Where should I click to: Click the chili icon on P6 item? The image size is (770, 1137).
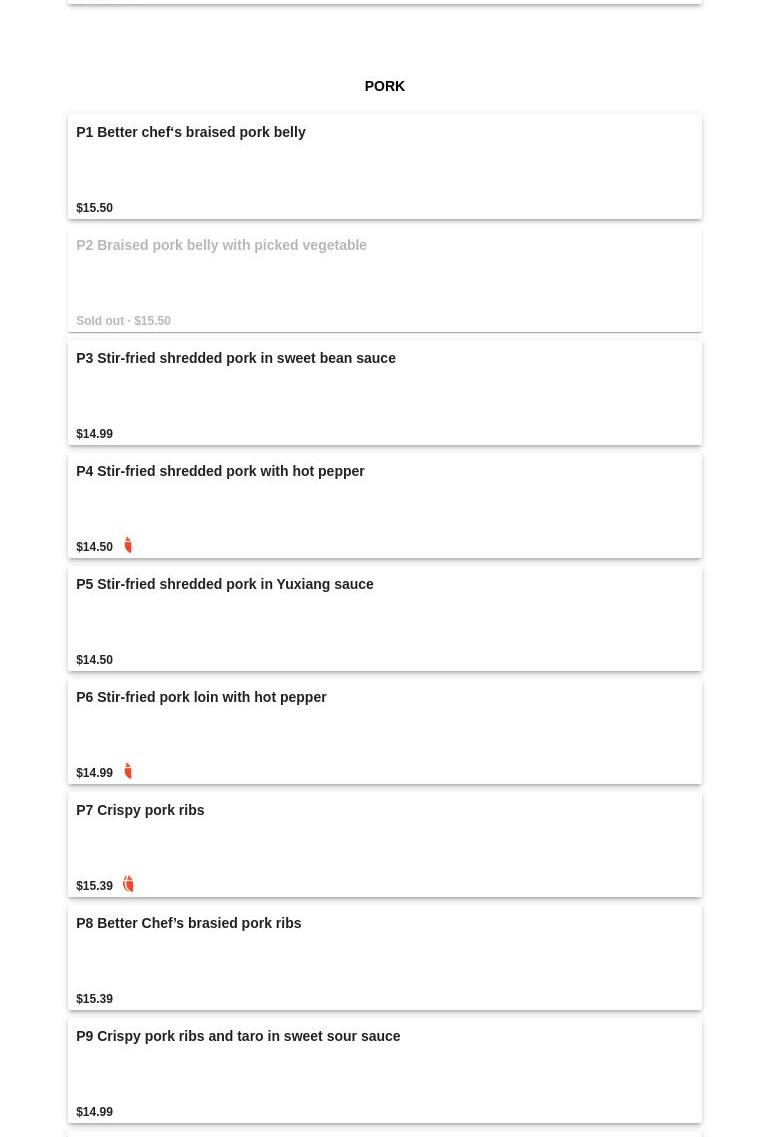tap(128, 771)
